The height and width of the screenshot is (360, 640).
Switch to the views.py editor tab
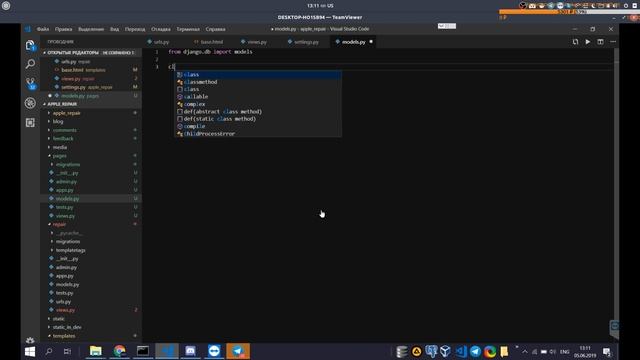click(x=257, y=42)
